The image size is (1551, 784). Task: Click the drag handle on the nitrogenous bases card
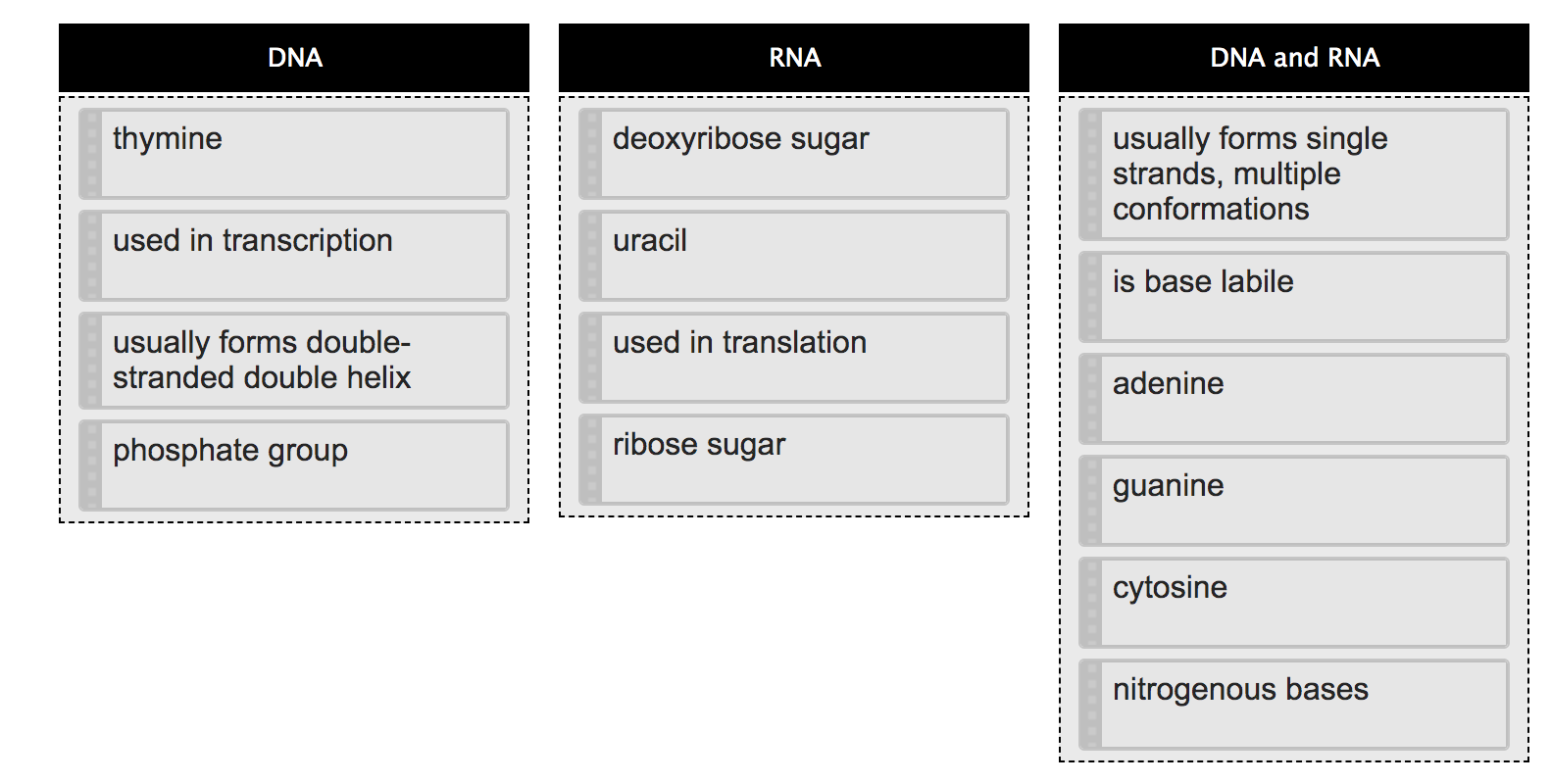(1092, 704)
